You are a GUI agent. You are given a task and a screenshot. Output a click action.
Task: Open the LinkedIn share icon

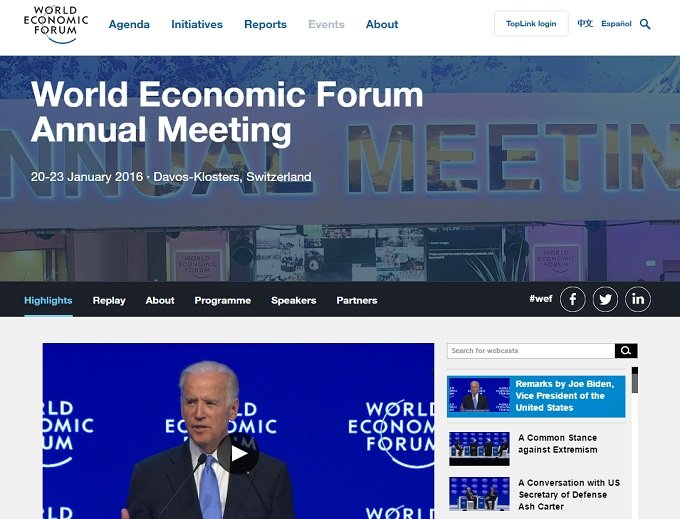click(638, 299)
